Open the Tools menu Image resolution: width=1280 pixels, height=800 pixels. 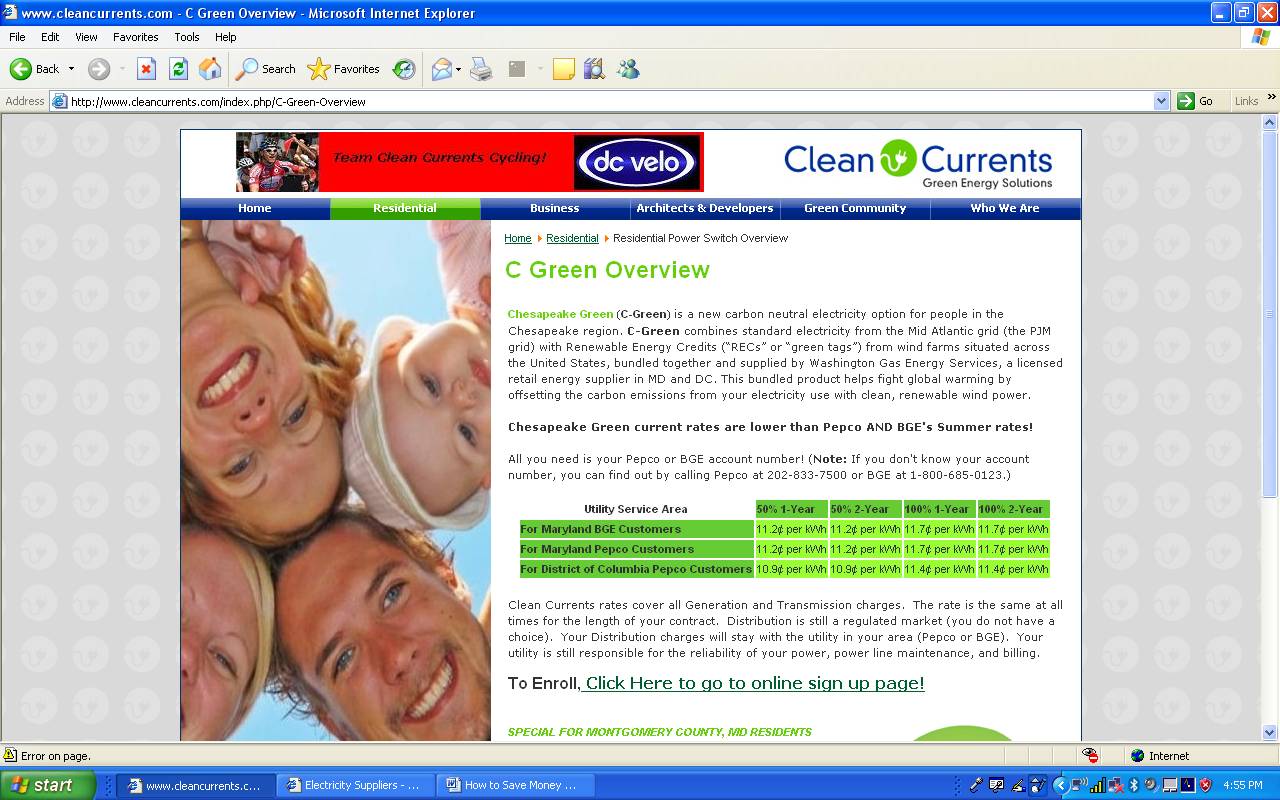point(187,37)
